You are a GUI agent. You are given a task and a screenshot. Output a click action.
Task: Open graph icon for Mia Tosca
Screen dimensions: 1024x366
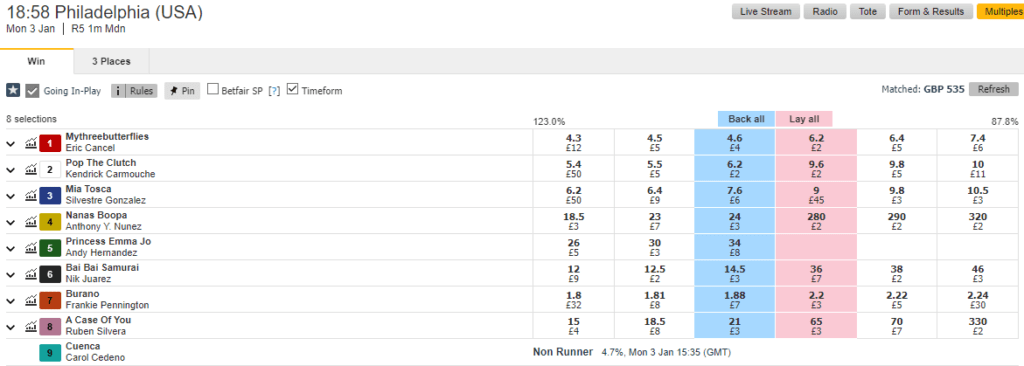(x=31, y=195)
